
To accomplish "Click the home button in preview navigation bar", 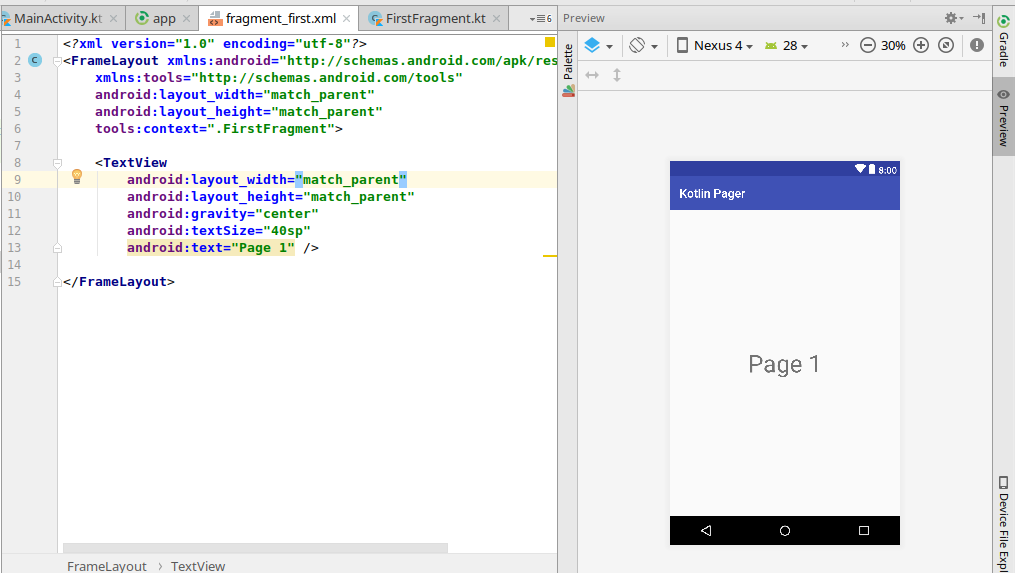I will click(x=785, y=530).
